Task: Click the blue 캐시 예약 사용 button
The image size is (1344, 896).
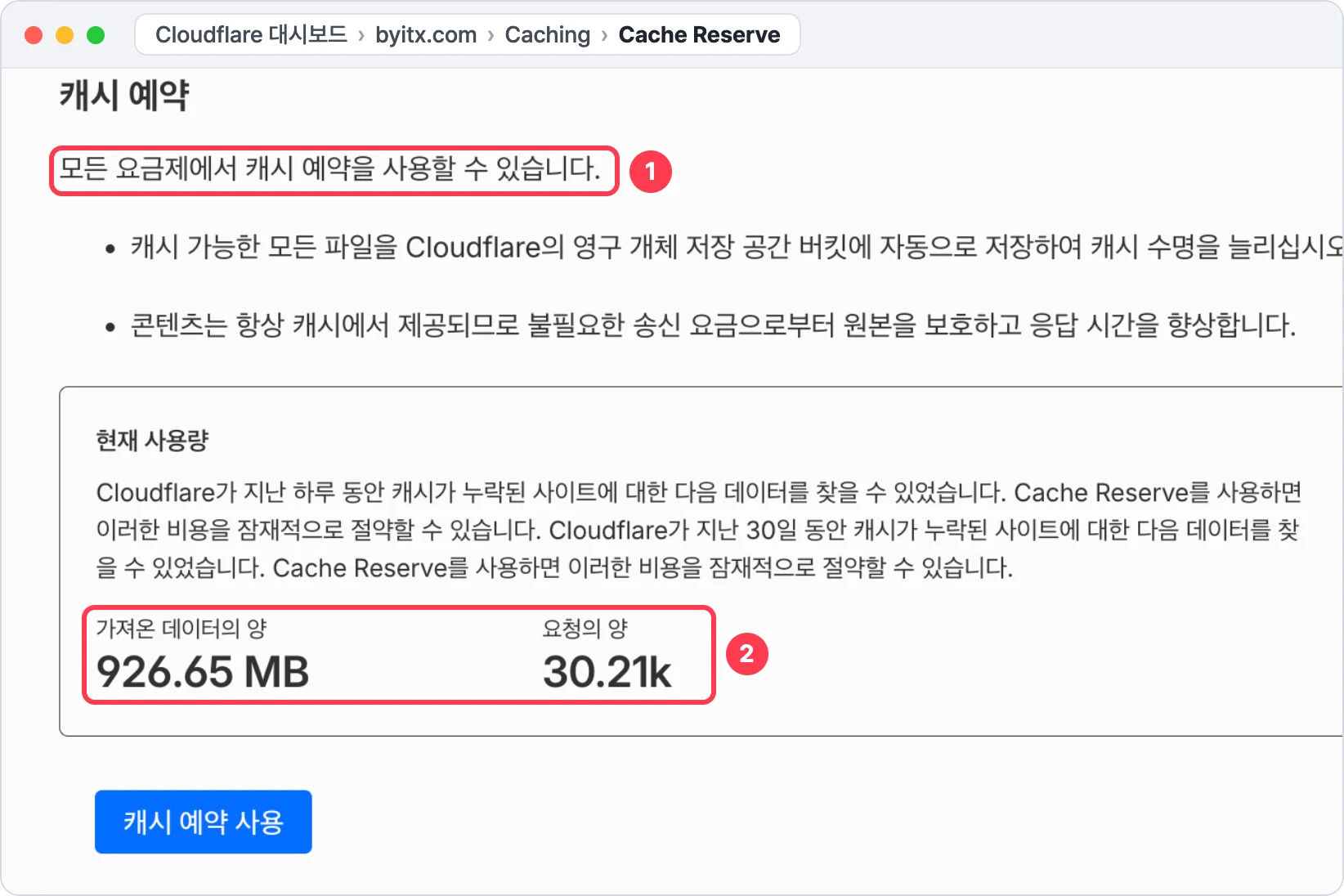Action: [x=203, y=822]
